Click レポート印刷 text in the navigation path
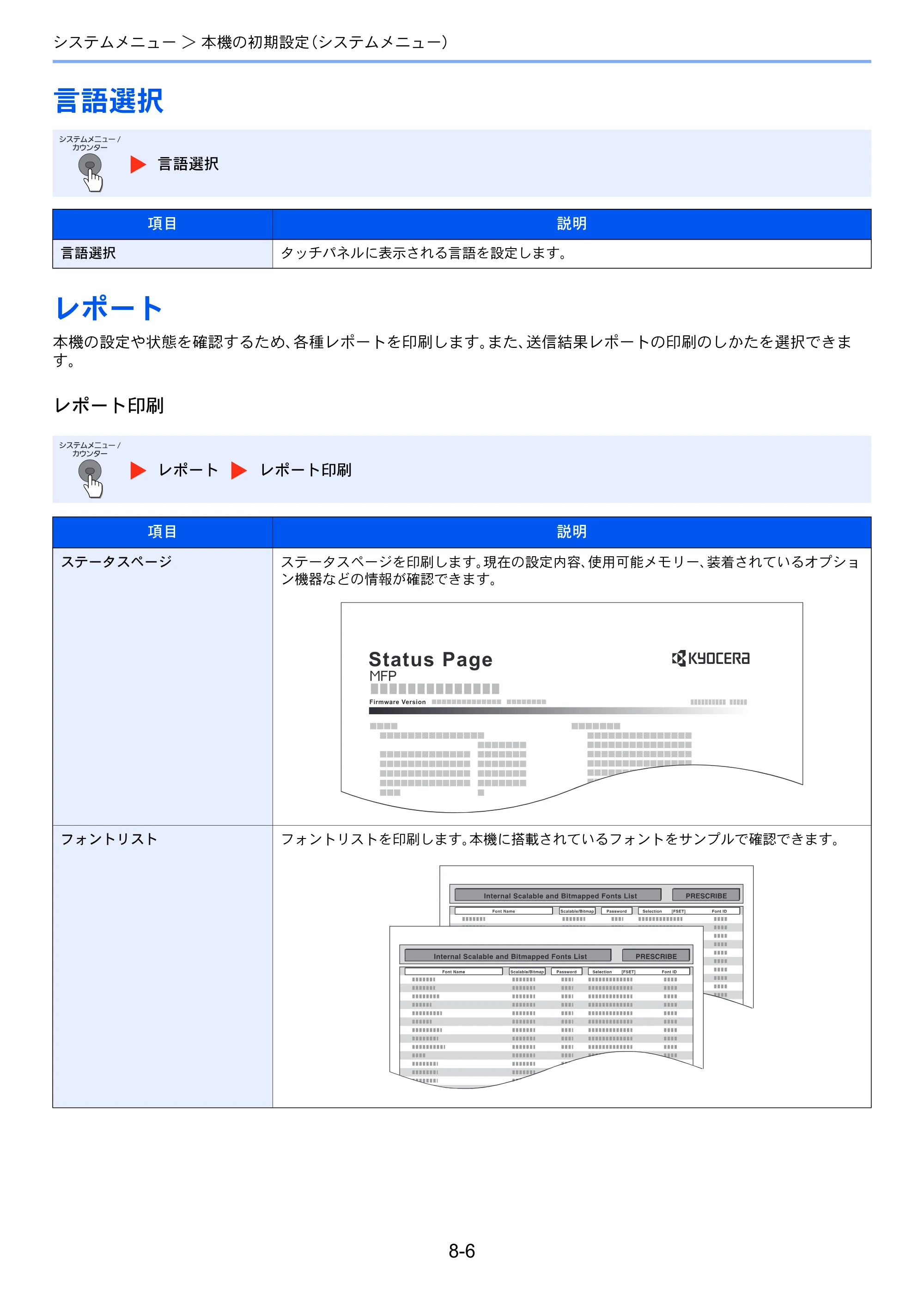 click(306, 470)
